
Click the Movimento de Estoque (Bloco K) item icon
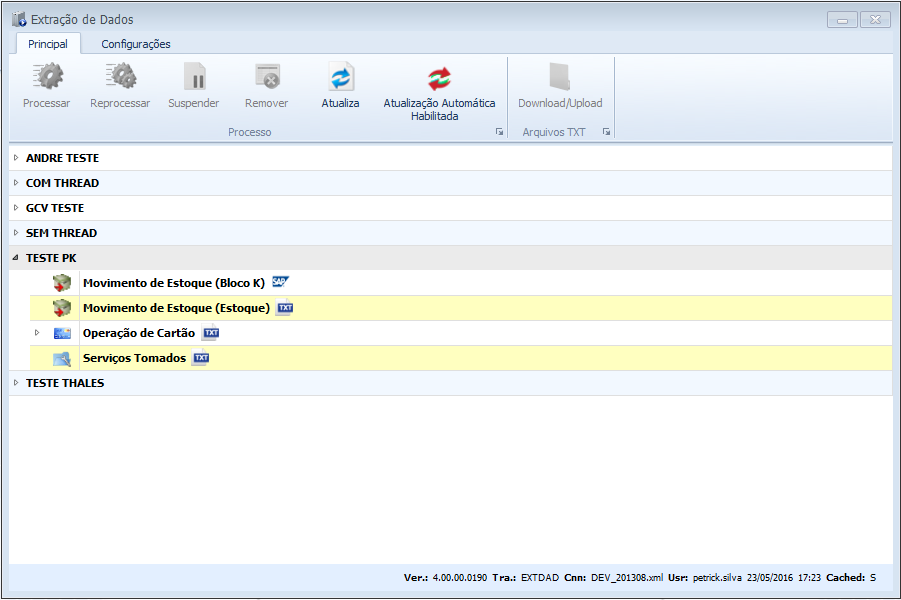click(62, 283)
